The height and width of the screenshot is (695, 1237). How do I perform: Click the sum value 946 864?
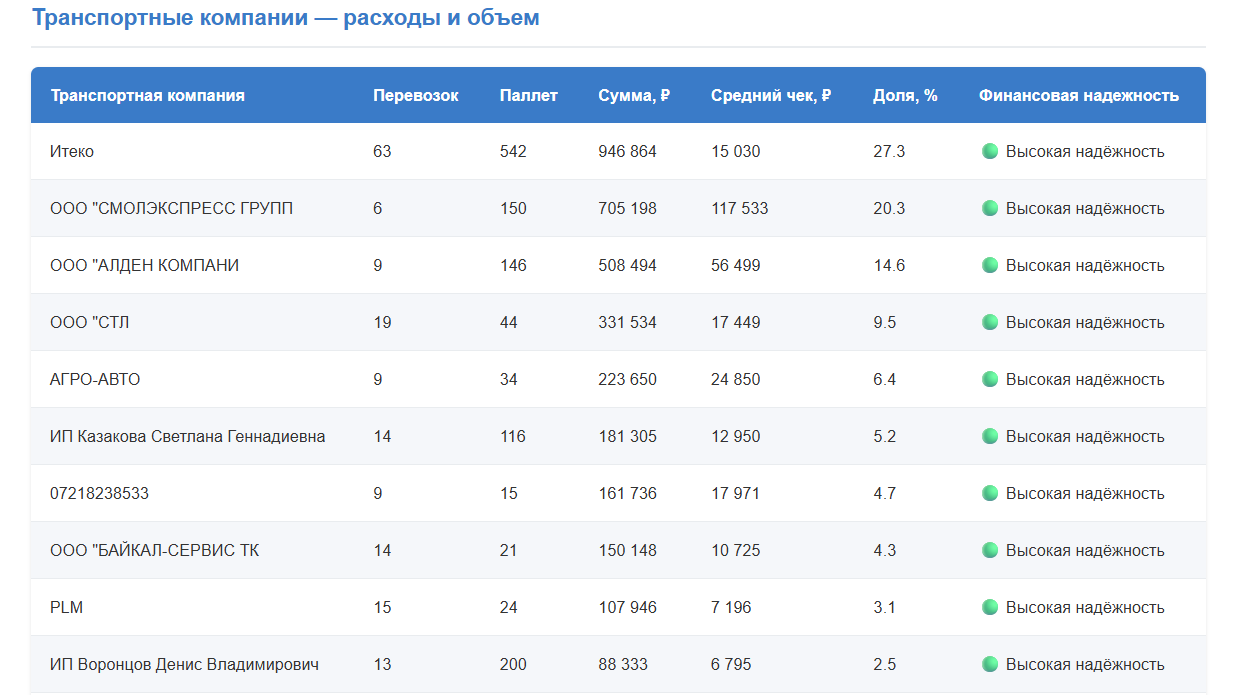coord(628,151)
